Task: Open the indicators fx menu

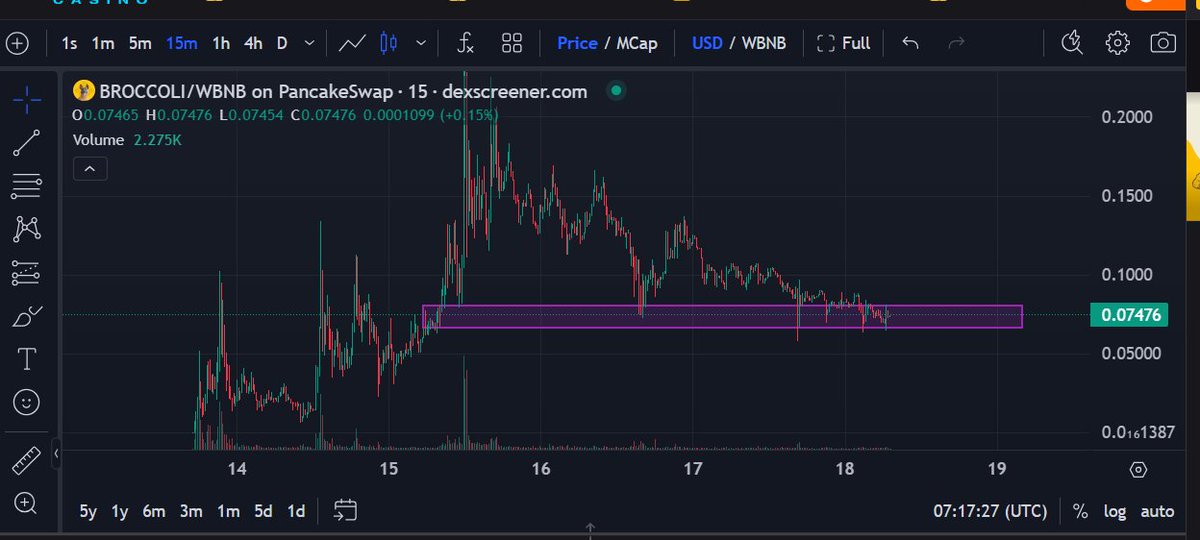Action: pyautogui.click(x=465, y=44)
